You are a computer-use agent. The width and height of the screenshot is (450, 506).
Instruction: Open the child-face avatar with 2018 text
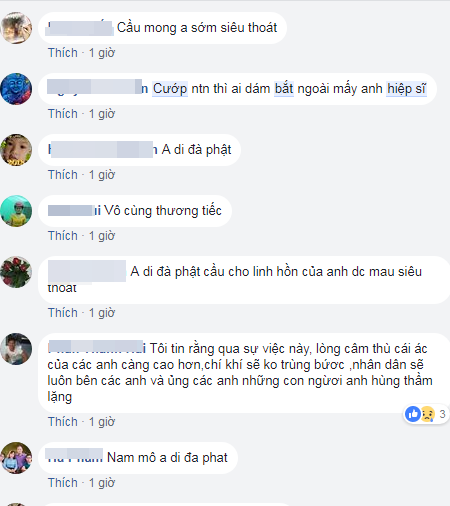pos(16,150)
